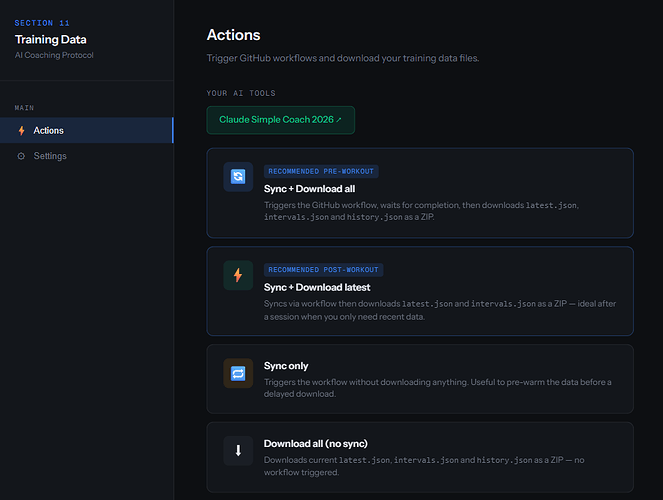Image resolution: width=663 pixels, height=500 pixels.
Task: Run the Sync + Download latest action
Action: coord(420,291)
